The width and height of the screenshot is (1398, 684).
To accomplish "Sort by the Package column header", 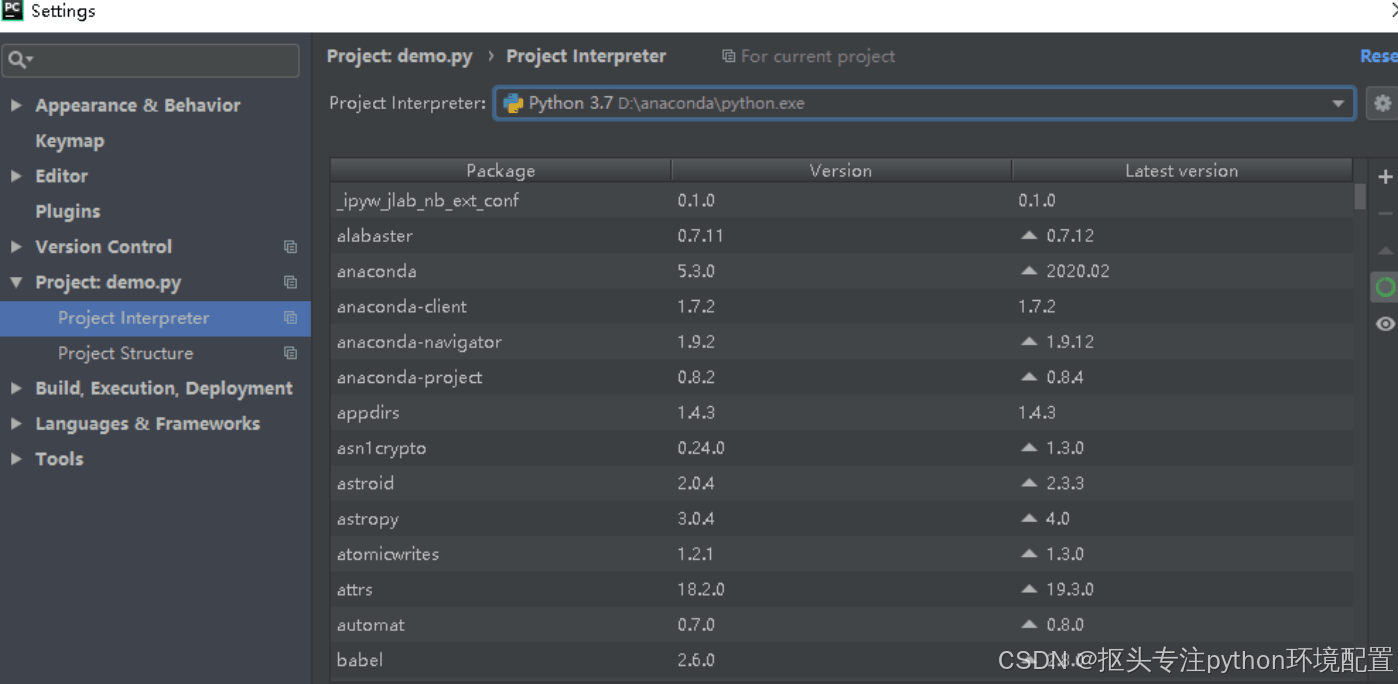I will [x=501, y=171].
